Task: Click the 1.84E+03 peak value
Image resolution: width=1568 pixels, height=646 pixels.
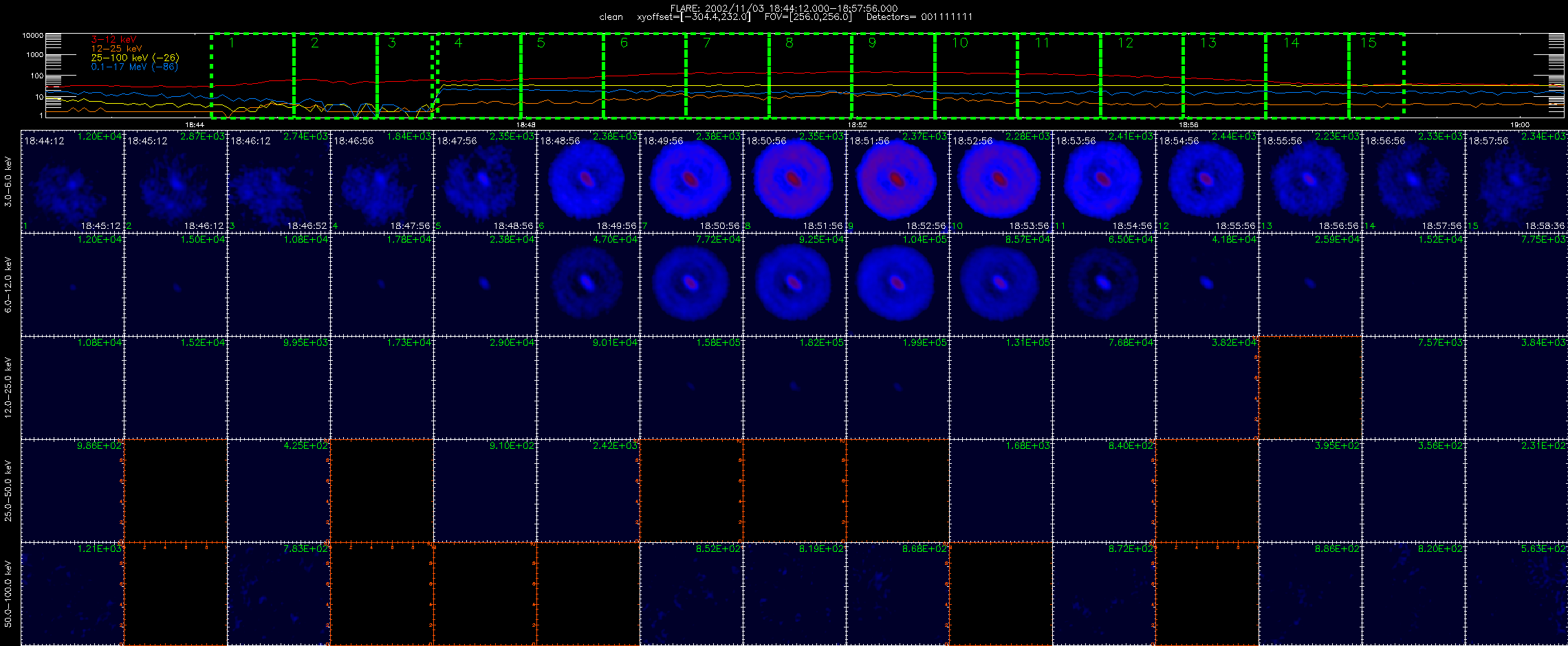Action: 409,136
